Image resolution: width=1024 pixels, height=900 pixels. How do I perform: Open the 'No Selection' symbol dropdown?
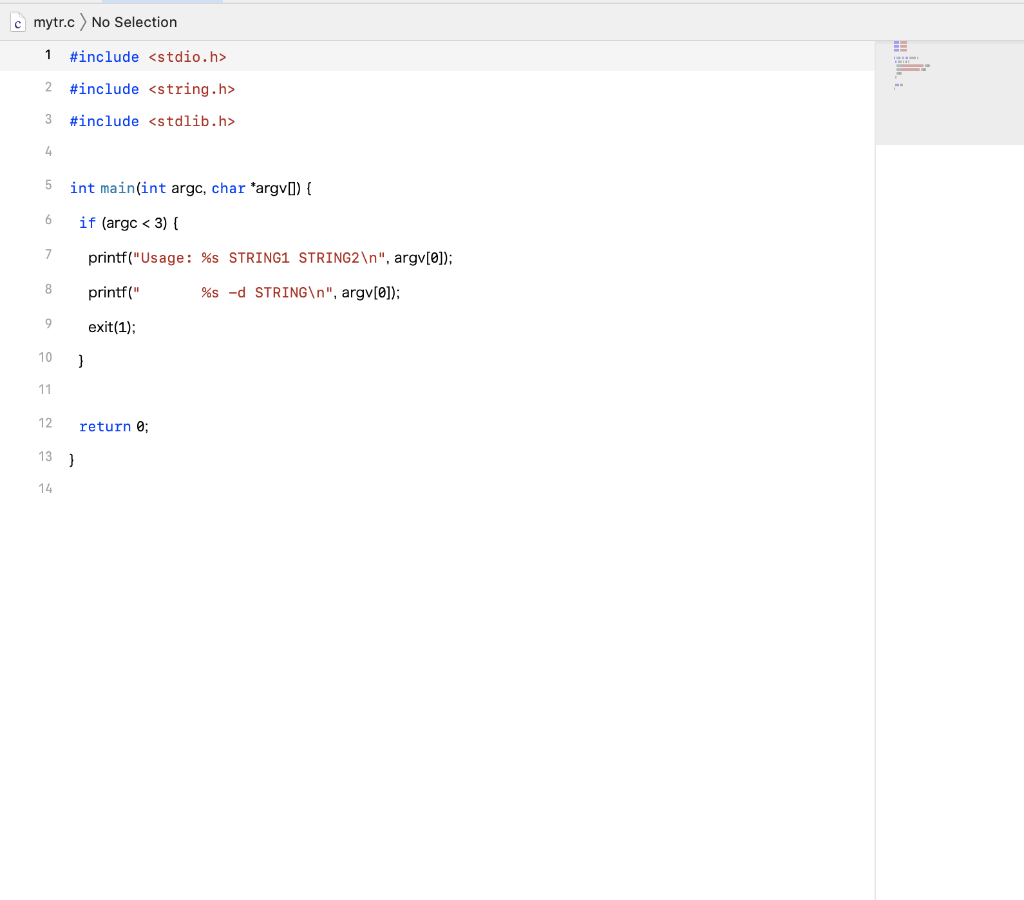tap(134, 21)
